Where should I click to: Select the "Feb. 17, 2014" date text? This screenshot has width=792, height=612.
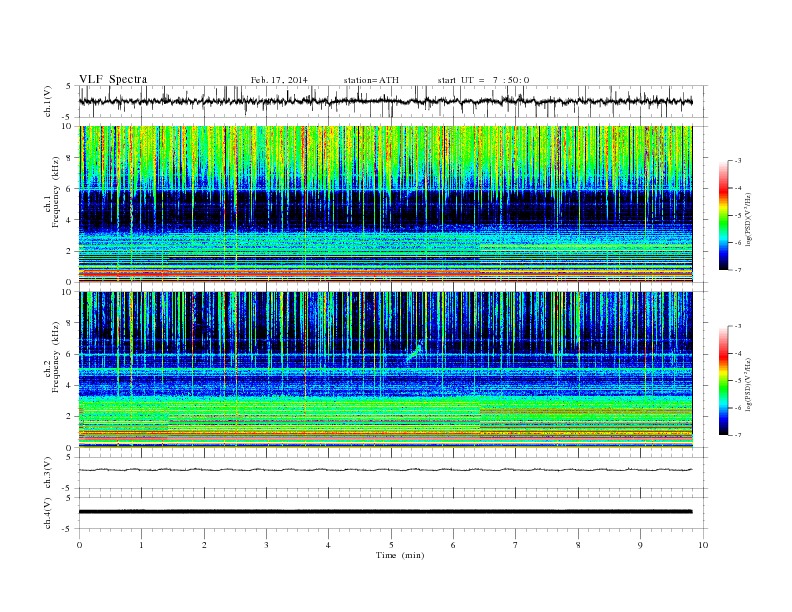[279, 80]
